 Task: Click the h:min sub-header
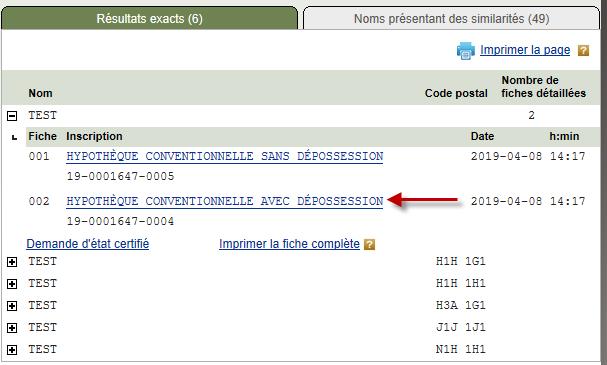pyautogui.click(x=564, y=136)
